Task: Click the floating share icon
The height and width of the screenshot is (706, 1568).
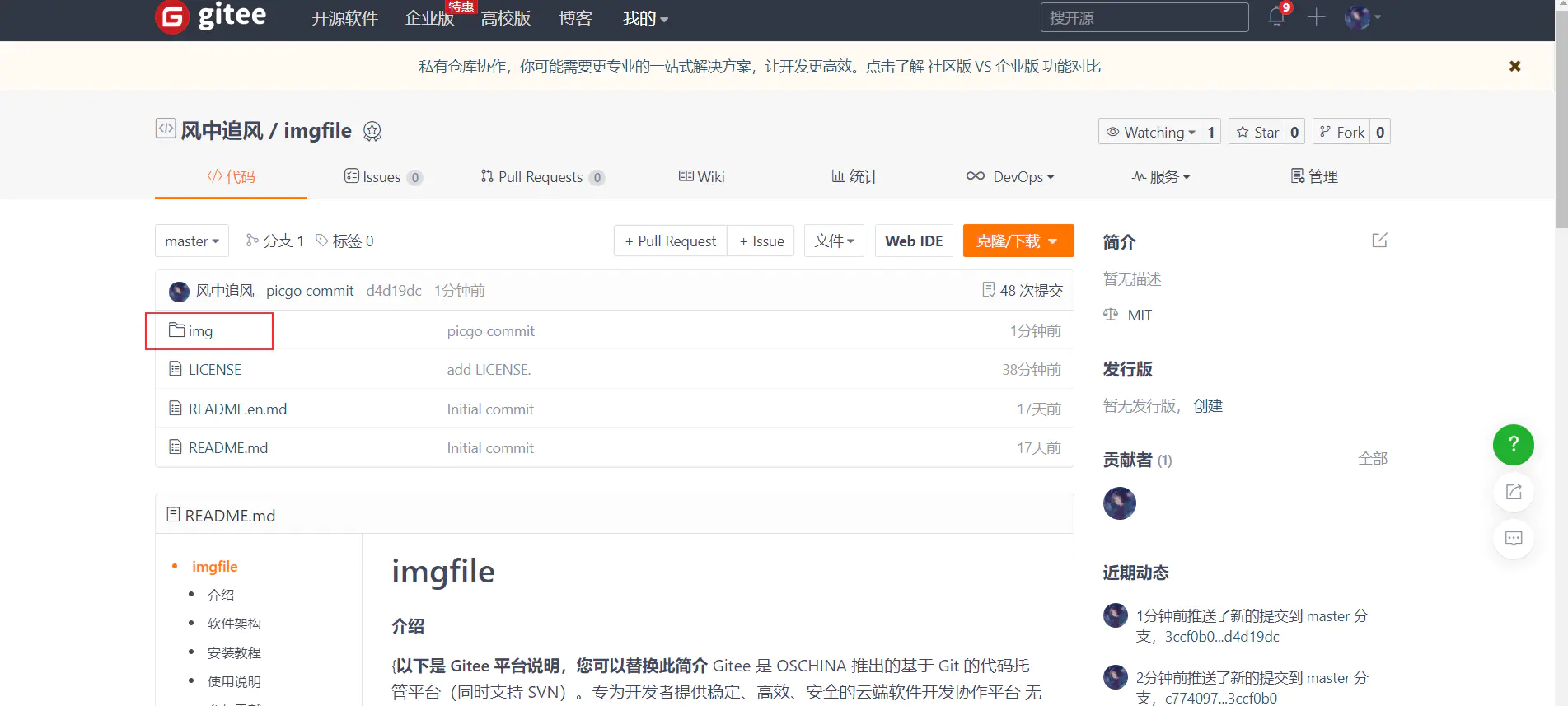Action: tap(1514, 492)
